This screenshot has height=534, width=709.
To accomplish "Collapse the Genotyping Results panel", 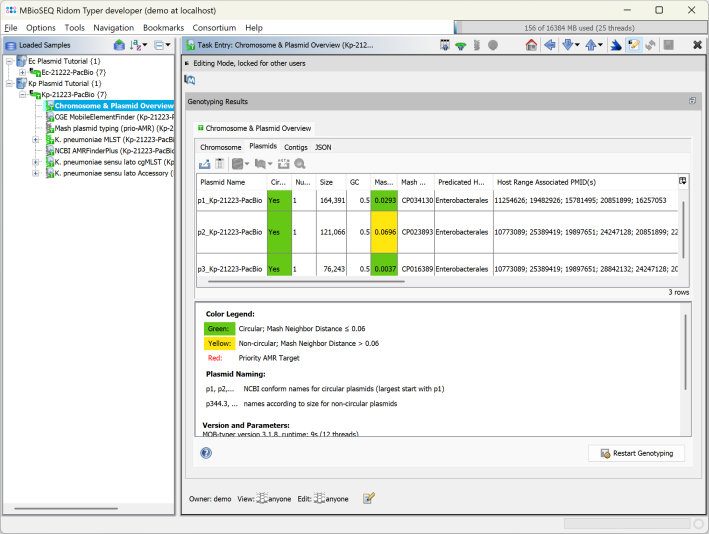I will (692, 101).
